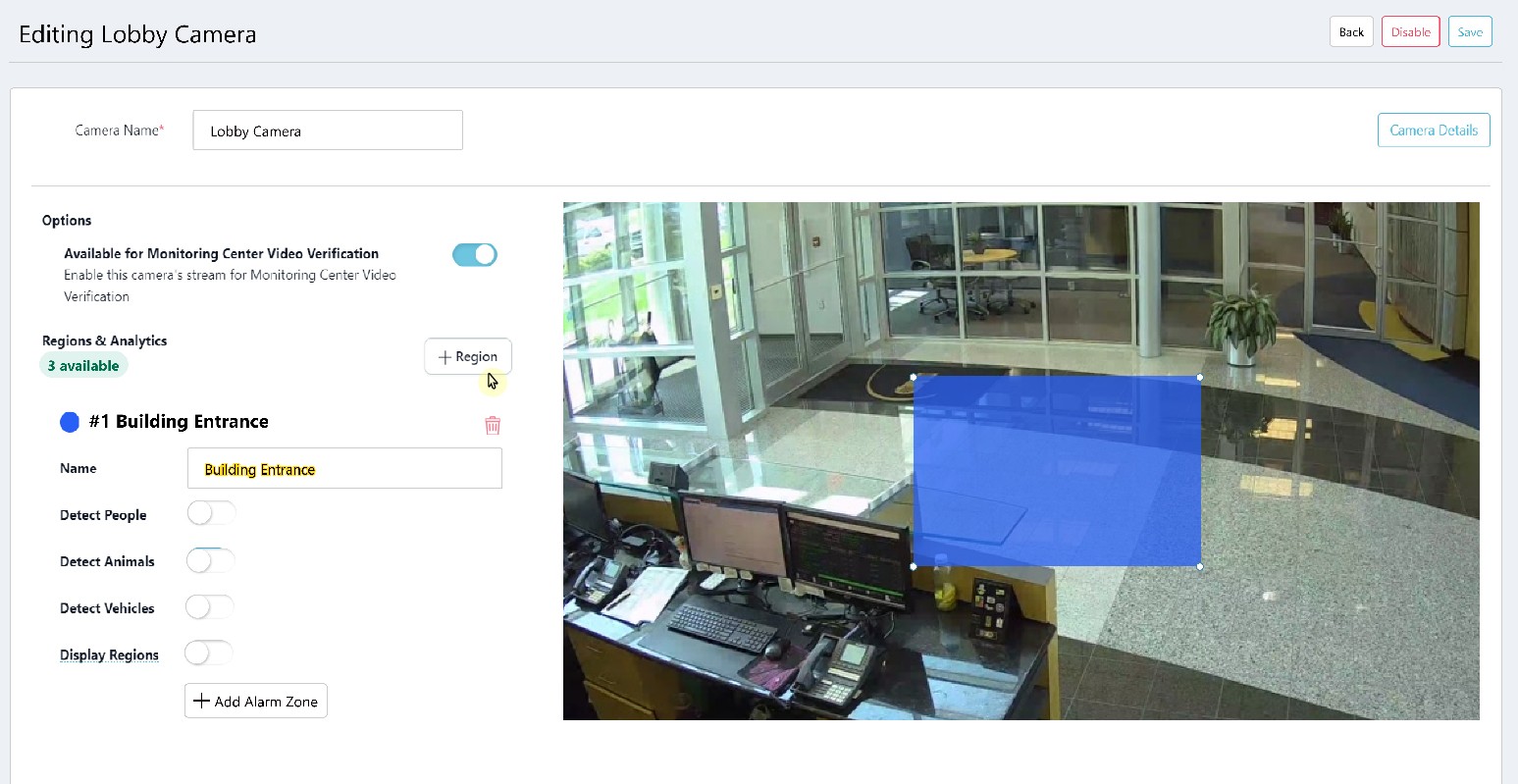Delete the Building Entrance region via trash icon
This screenshot has width=1518, height=784.
(493, 425)
